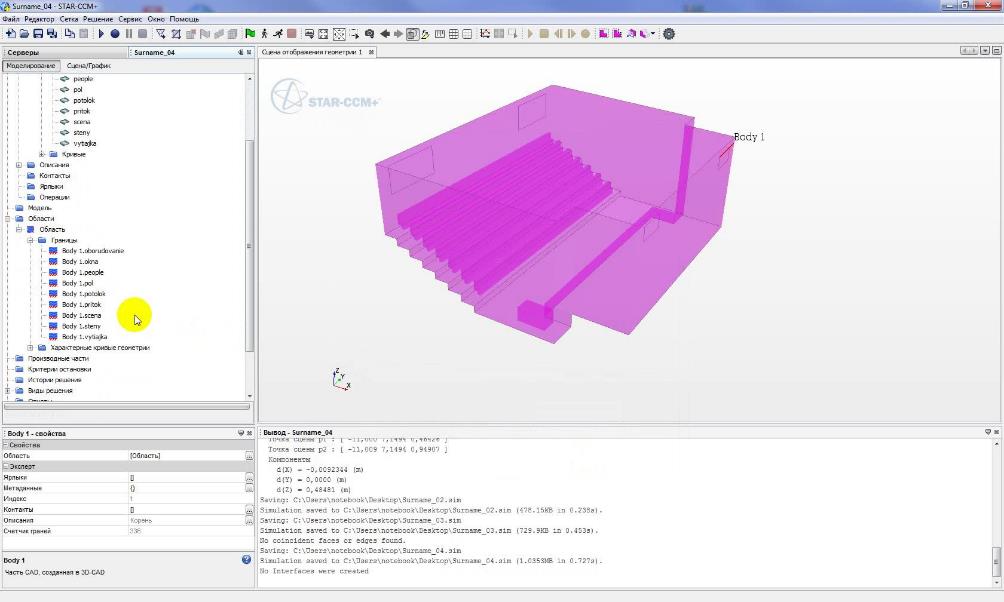Image resolution: width=1004 pixels, height=602 pixels.
Task: Click the running man Run simulation icon
Action: 277,34
